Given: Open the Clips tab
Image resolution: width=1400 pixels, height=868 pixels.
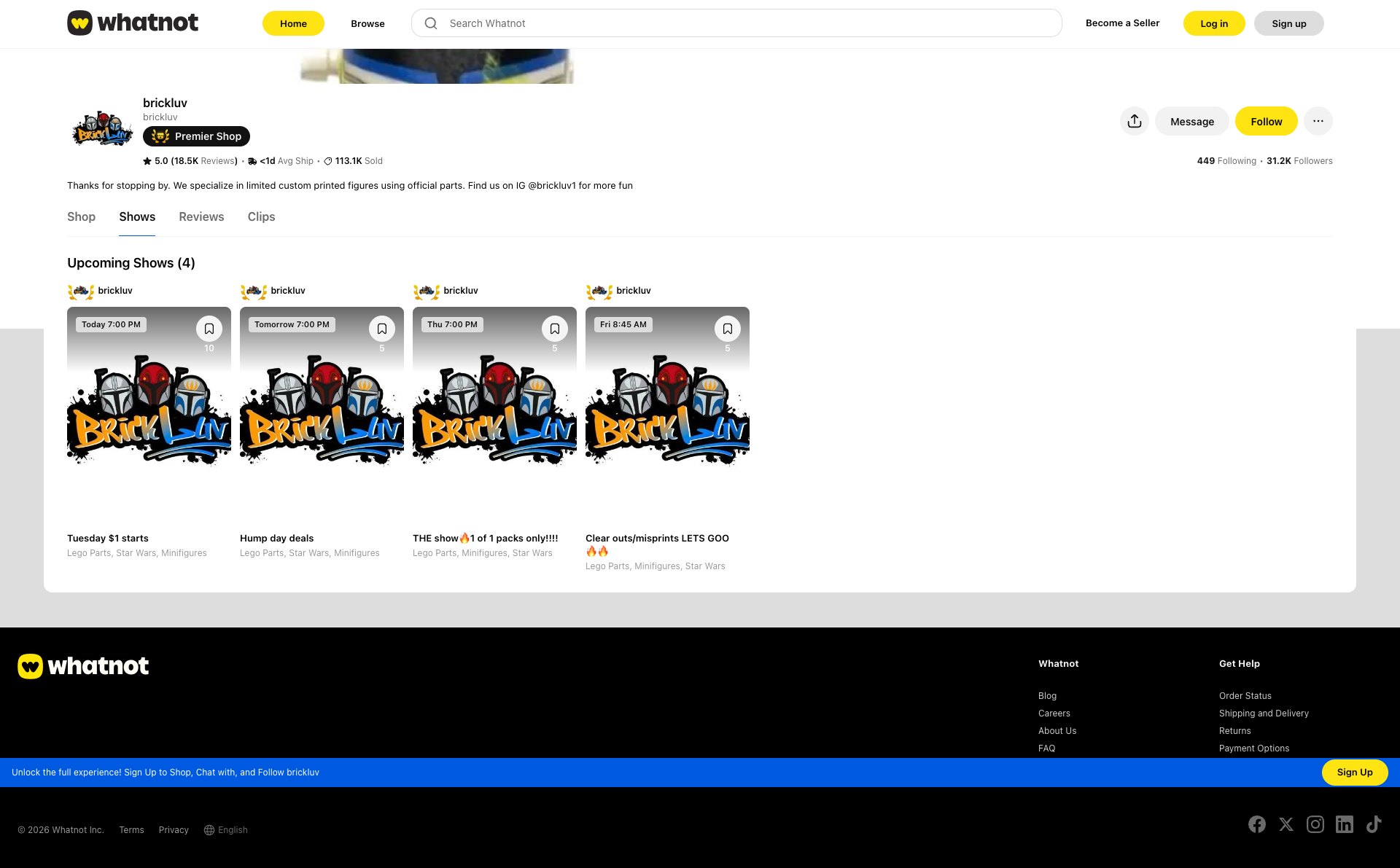Looking at the screenshot, I should coord(261,216).
